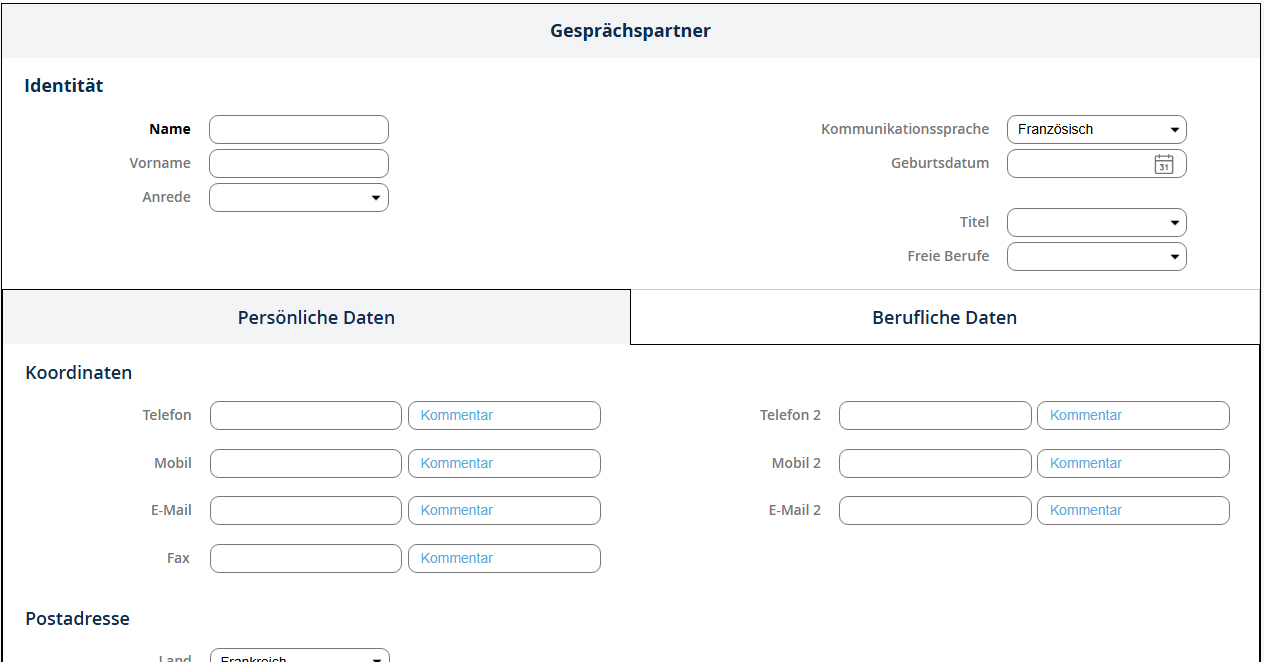Screen dimensions: 1264x662
Task: Click the Fax number field
Action: pyautogui.click(x=305, y=559)
